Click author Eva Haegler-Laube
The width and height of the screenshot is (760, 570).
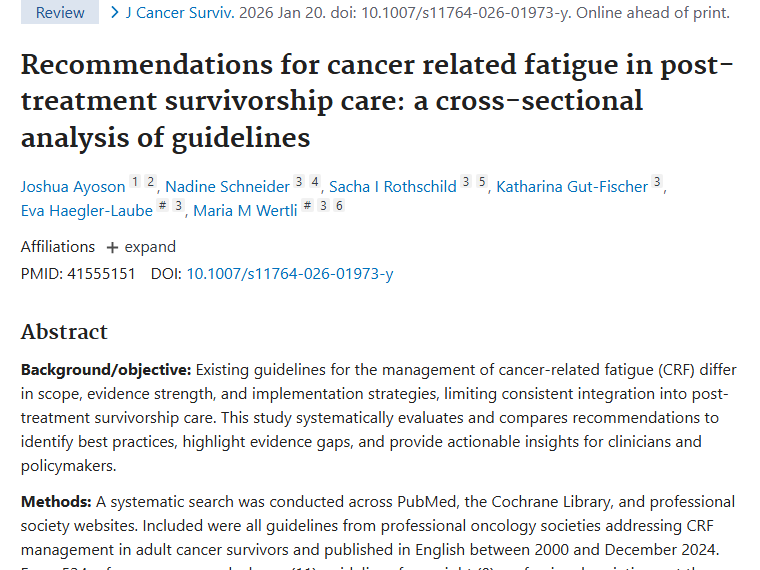[x=87, y=210]
